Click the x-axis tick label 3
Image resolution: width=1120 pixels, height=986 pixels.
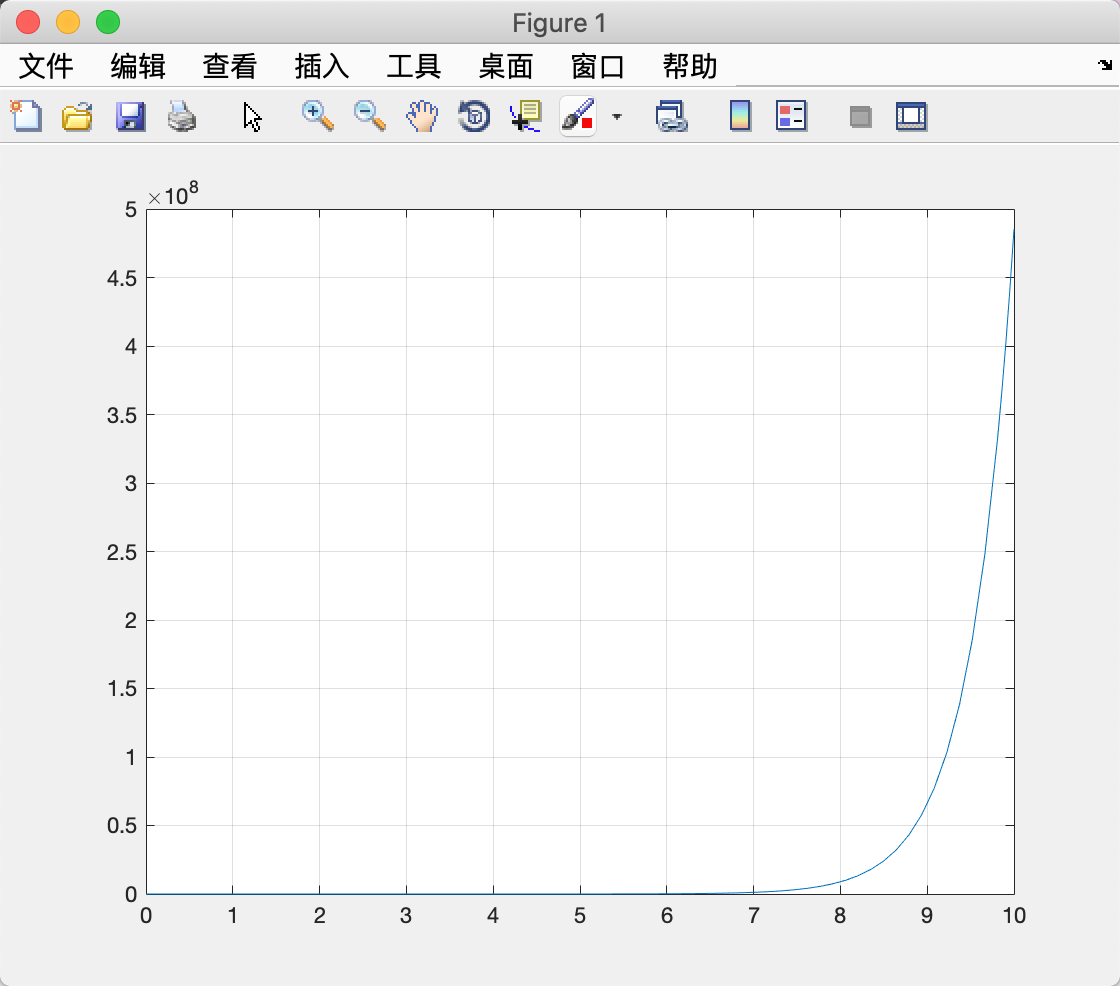[x=406, y=915]
